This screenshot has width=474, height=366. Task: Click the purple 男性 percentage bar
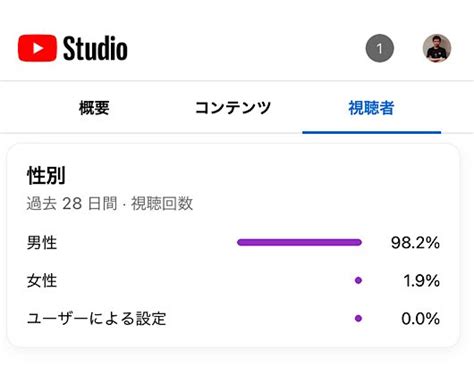[299, 242]
